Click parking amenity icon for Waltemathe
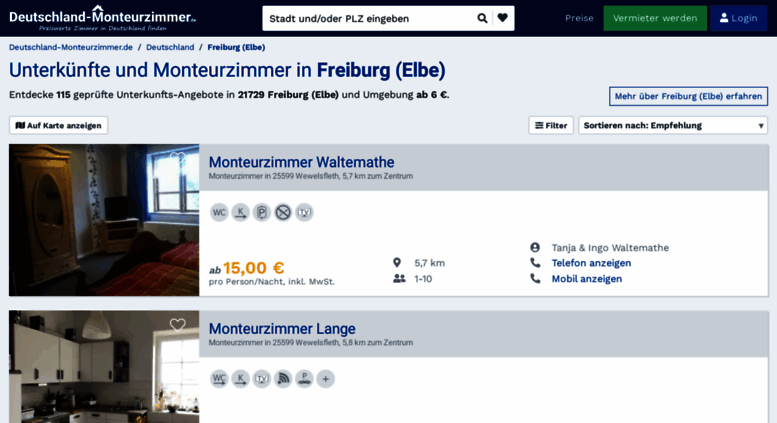The image size is (777, 423). pos(262,212)
